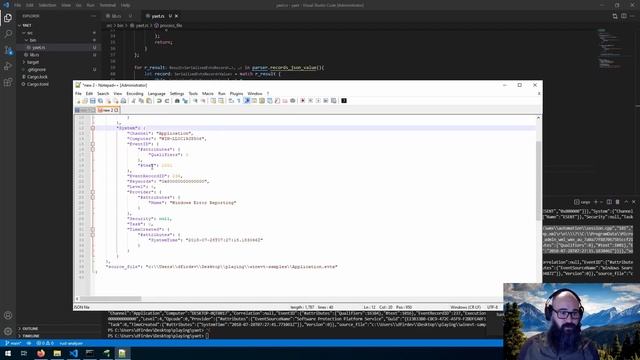Click process_file breadcrumb in VS Code
640x360 pixels.
(168, 25)
